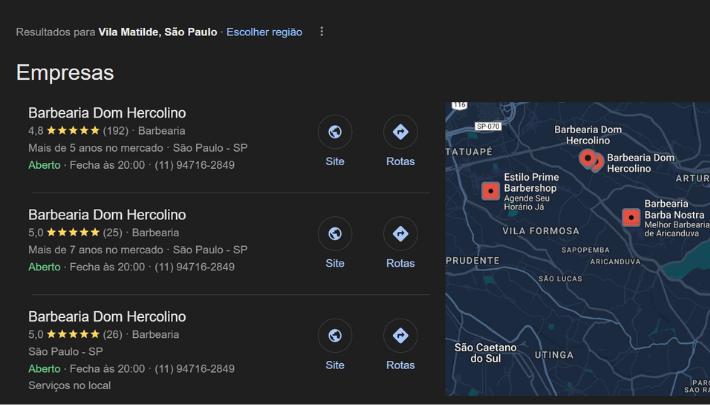710x405 pixels.
Task: Open the first Barbearia Dom Hercolino listing title
Action: (x=107, y=113)
